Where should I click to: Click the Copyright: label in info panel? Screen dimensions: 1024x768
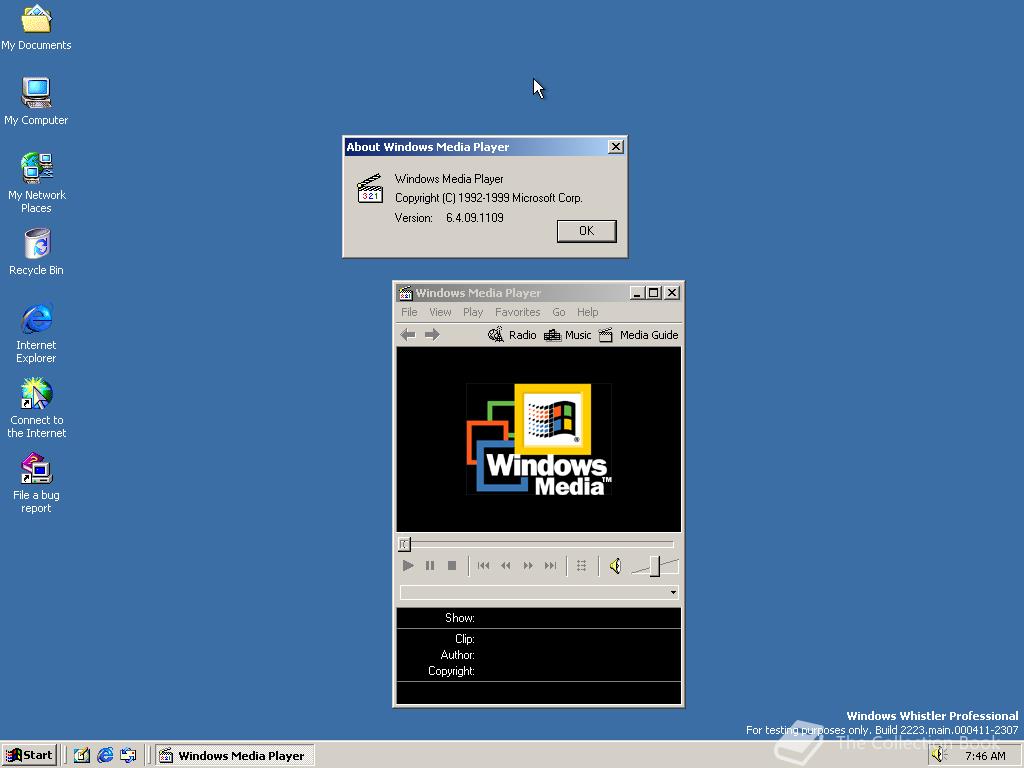pos(451,671)
